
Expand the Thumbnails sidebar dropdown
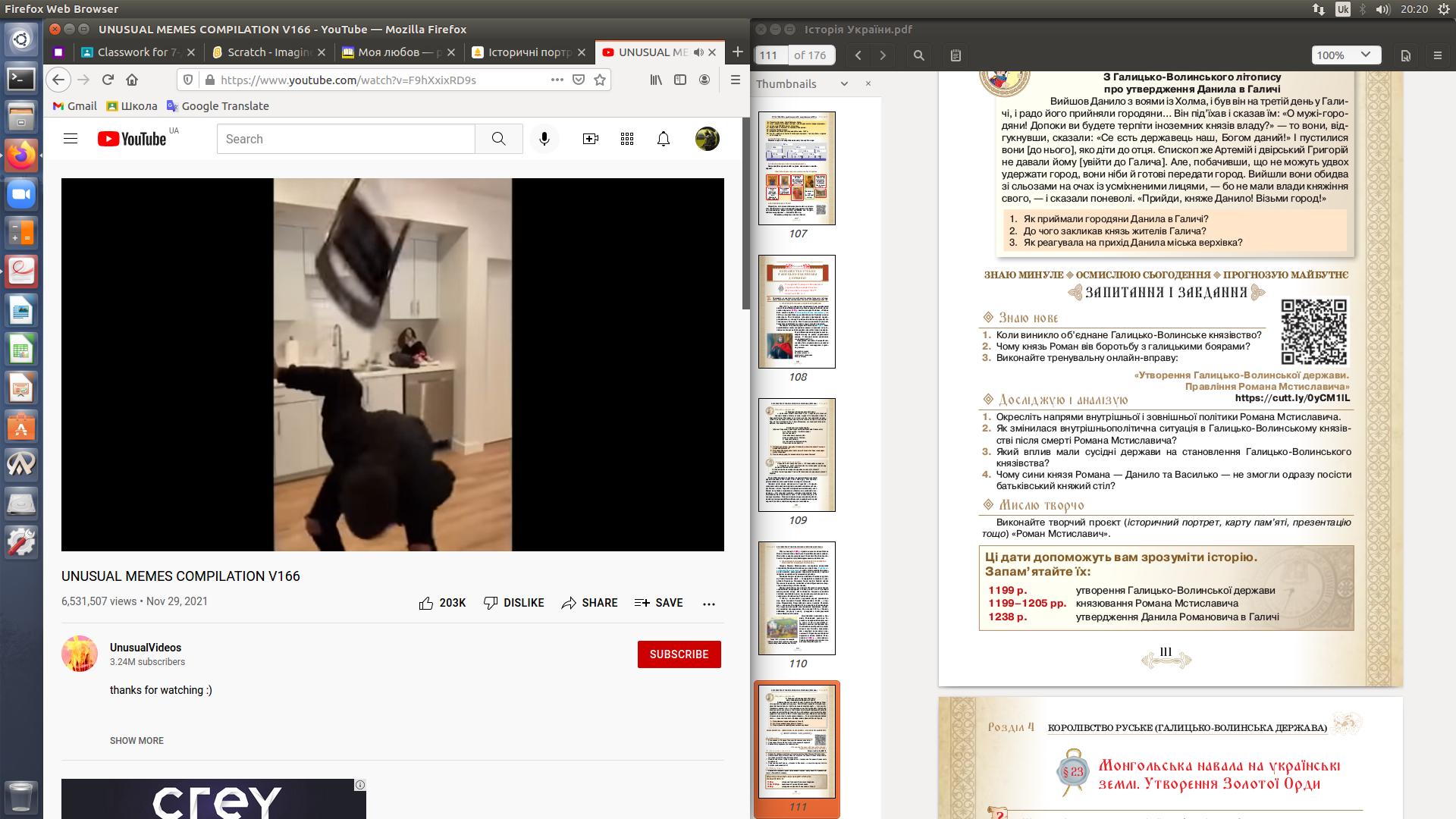coord(844,84)
